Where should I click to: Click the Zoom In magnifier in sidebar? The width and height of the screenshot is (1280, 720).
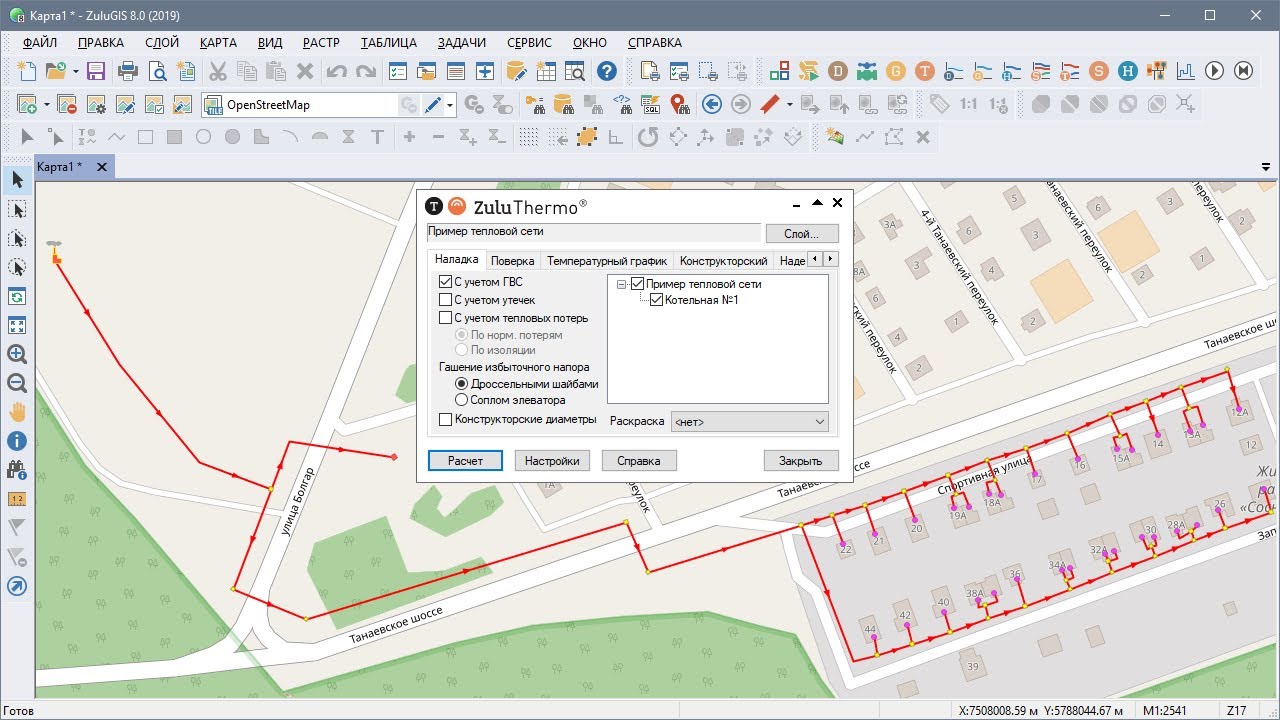17,353
